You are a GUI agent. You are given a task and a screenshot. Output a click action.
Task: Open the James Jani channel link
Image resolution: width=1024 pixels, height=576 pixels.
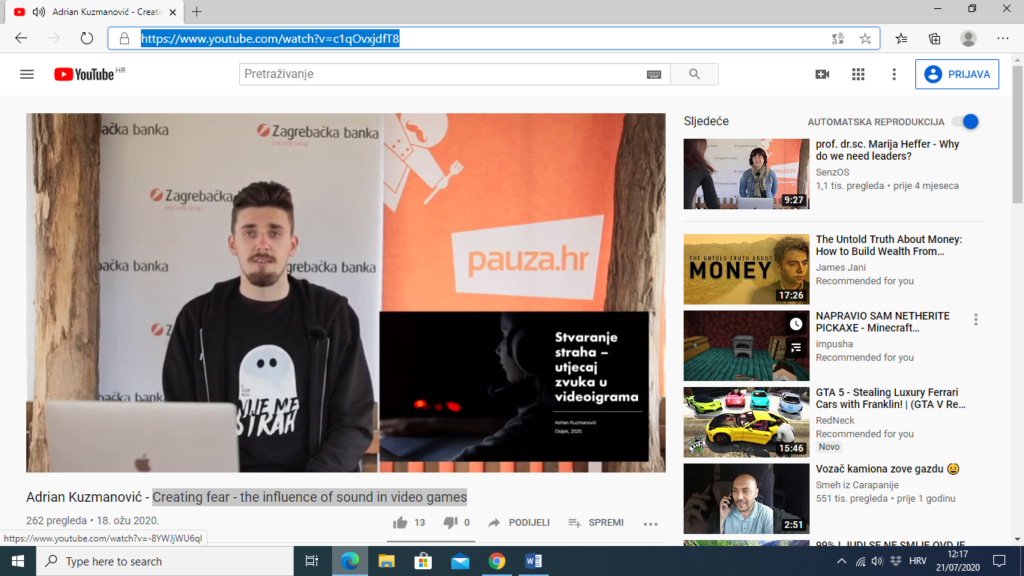click(840, 267)
